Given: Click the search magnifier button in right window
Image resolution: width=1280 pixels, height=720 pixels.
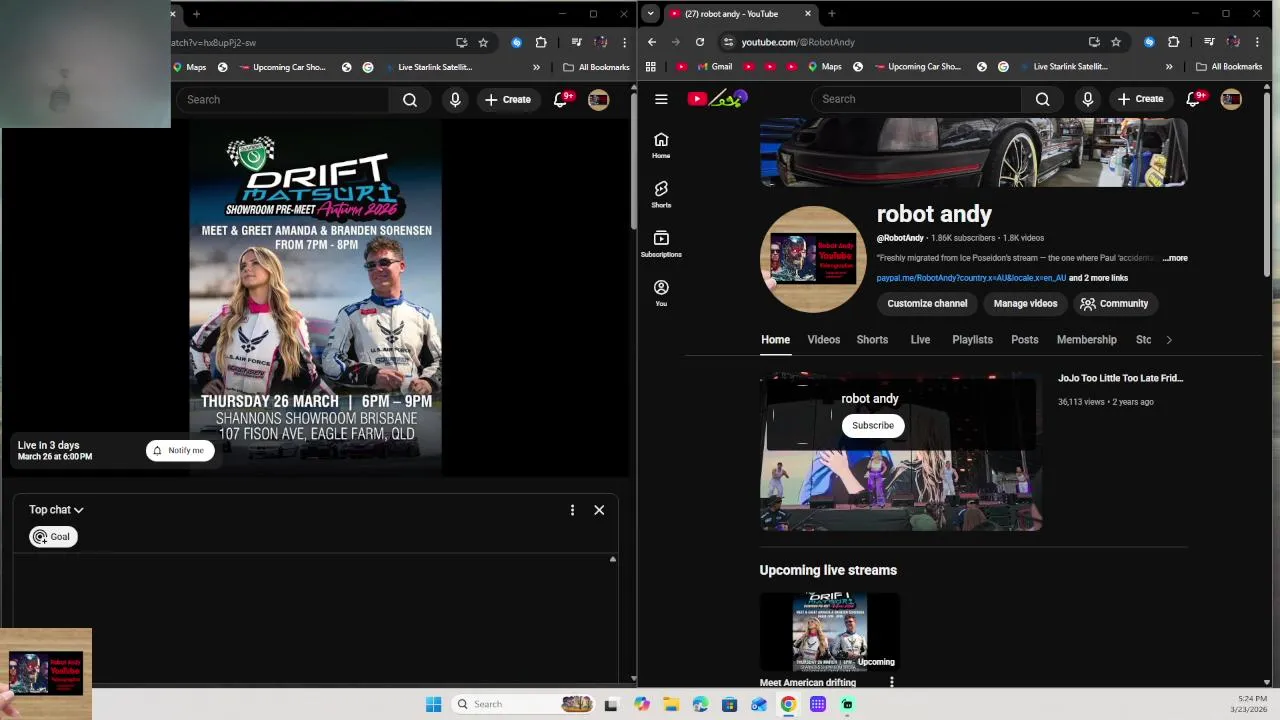Looking at the screenshot, I should point(1042,99).
